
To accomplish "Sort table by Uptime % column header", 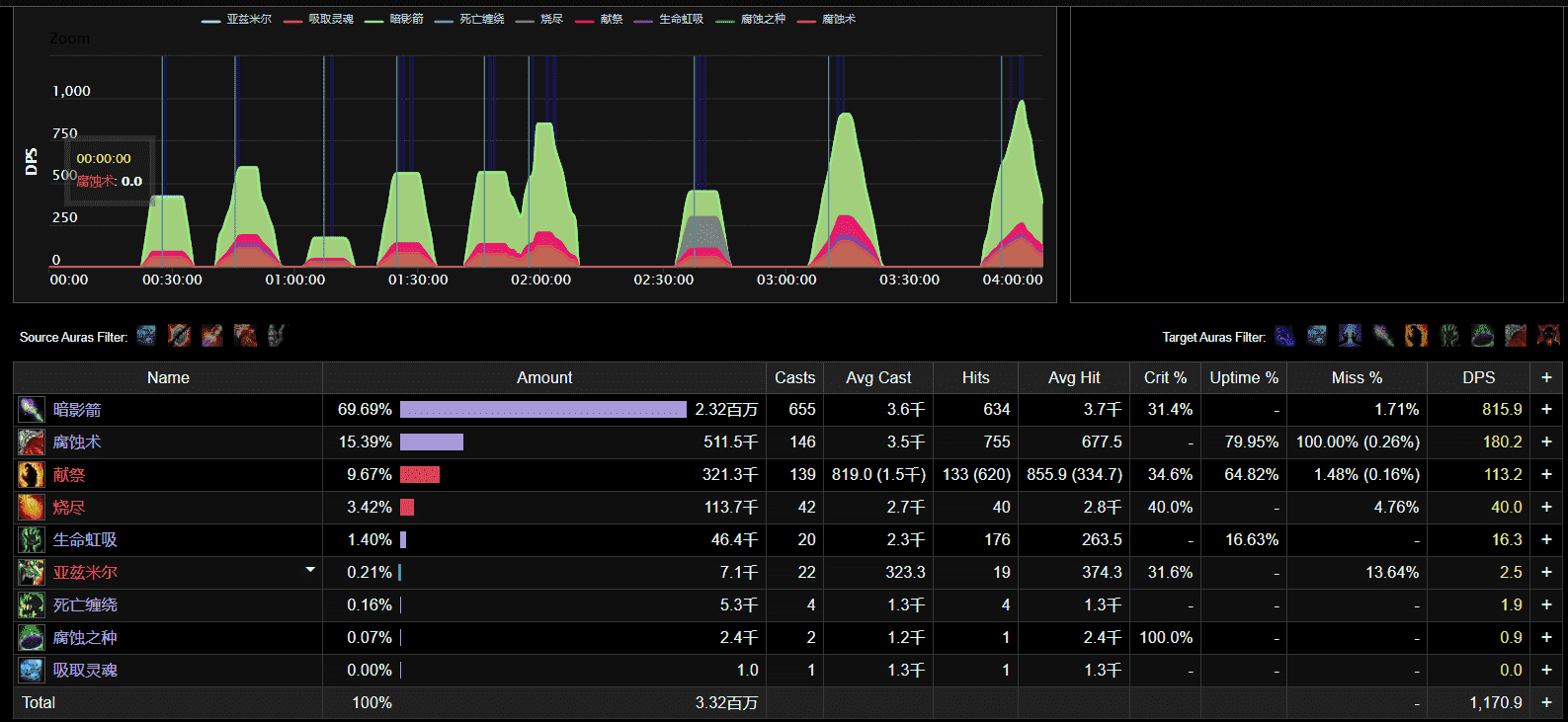I will 1244,377.
